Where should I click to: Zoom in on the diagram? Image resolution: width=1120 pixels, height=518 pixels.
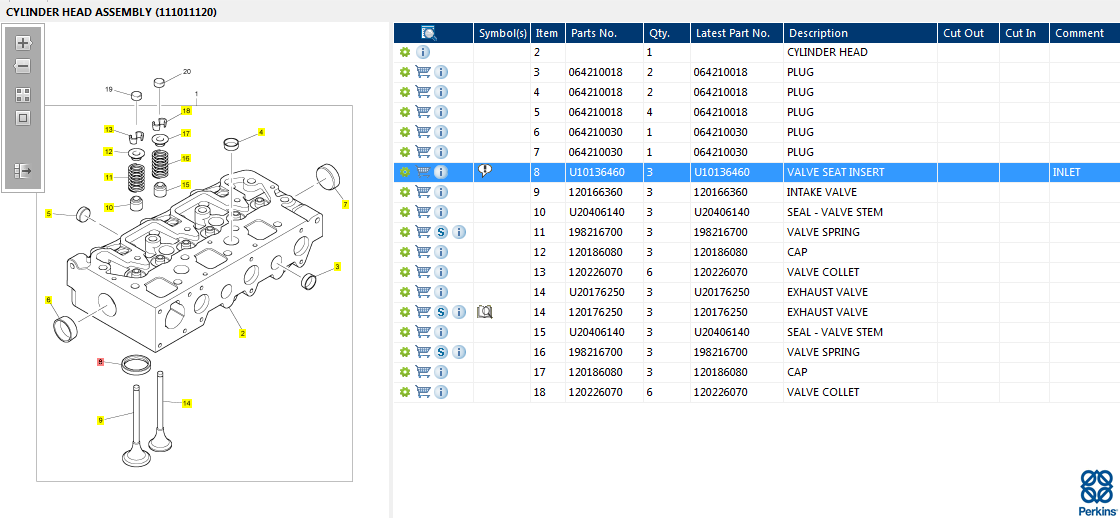tap(23, 43)
